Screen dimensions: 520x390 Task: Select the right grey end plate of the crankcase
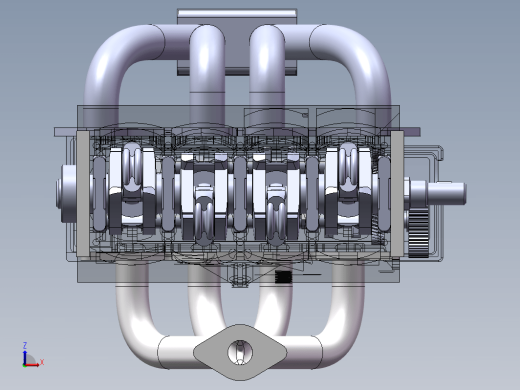tap(397, 194)
